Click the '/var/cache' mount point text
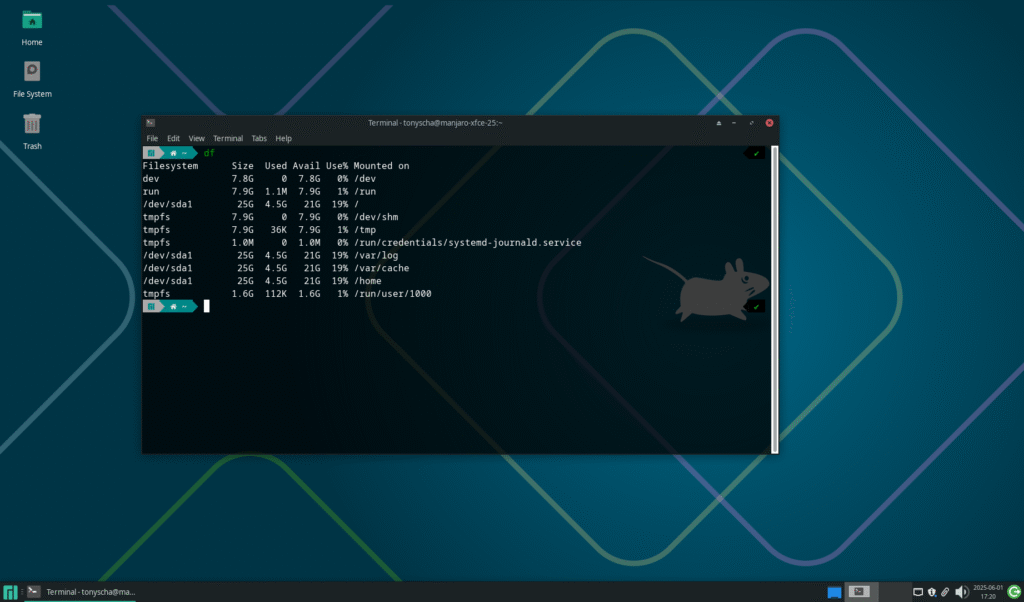The width and height of the screenshot is (1024, 602). tap(381, 268)
